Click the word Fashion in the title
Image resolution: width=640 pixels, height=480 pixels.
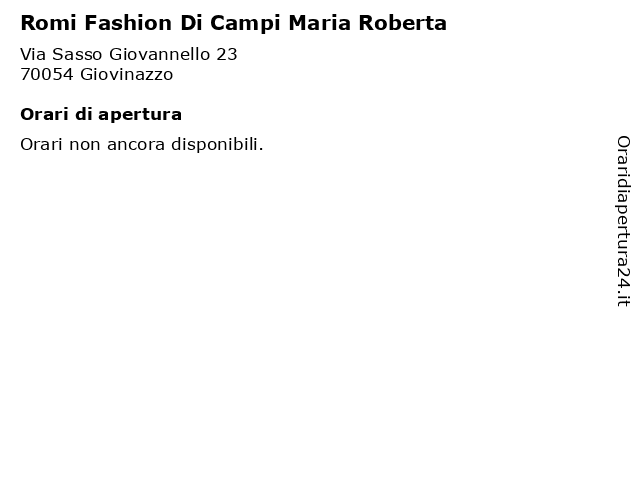point(128,23)
